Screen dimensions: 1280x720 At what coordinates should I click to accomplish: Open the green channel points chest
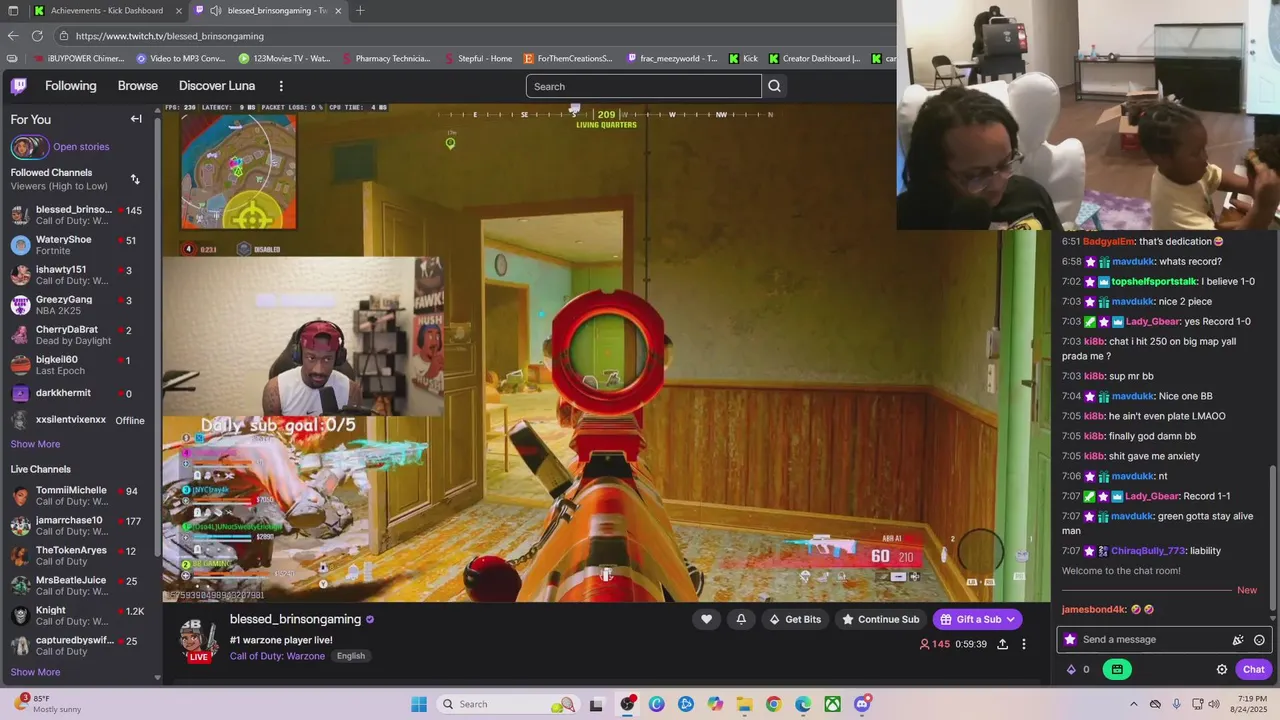click(x=1117, y=669)
